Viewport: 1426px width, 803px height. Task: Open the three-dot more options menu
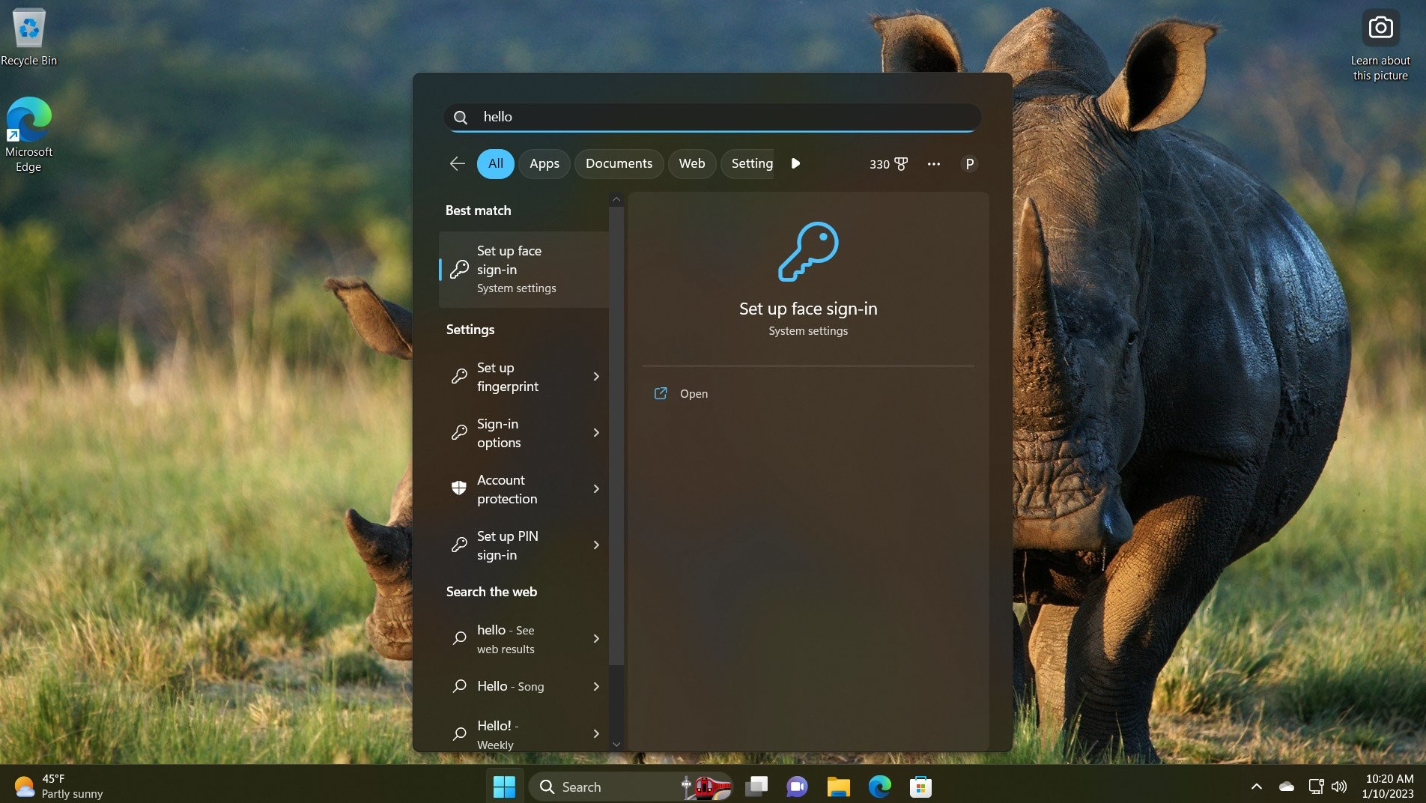(933, 164)
